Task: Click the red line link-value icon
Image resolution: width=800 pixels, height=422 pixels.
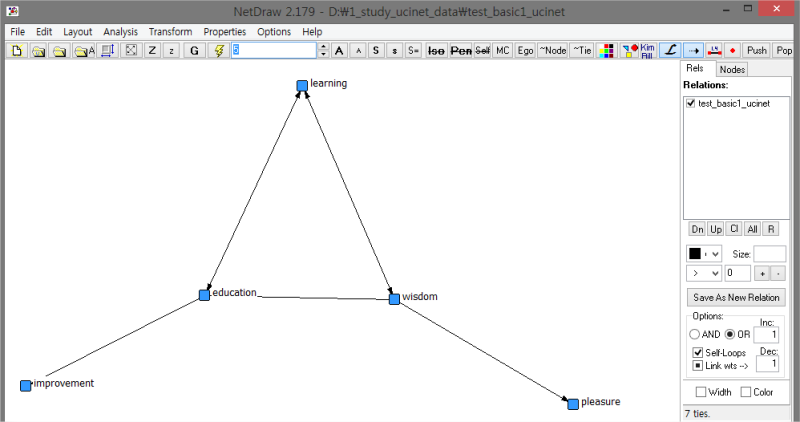Action: pos(714,51)
